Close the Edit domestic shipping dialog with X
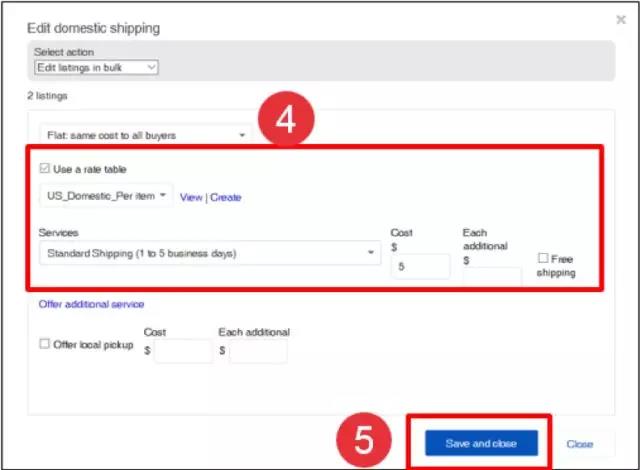640x470 pixels. 621,20
